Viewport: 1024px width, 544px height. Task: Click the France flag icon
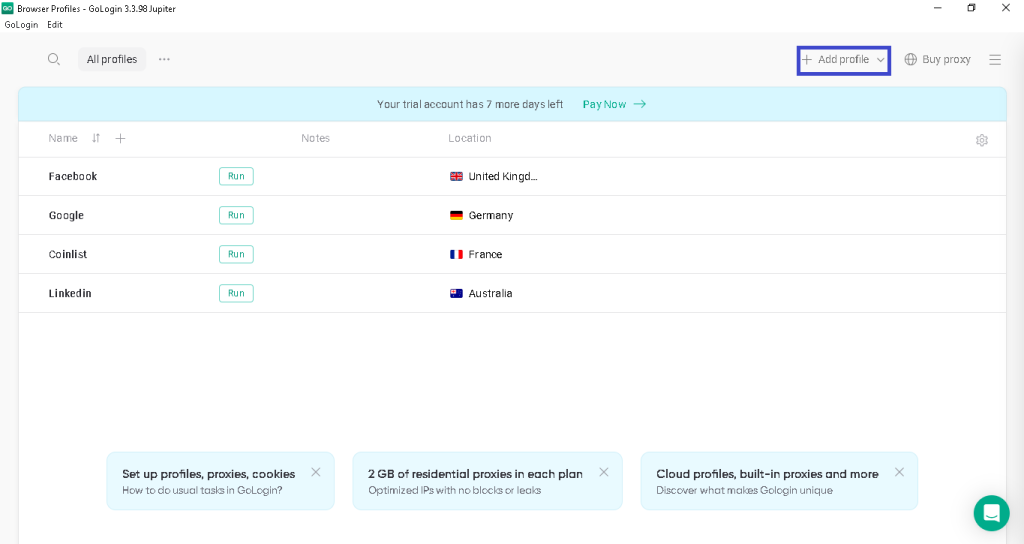click(456, 255)
